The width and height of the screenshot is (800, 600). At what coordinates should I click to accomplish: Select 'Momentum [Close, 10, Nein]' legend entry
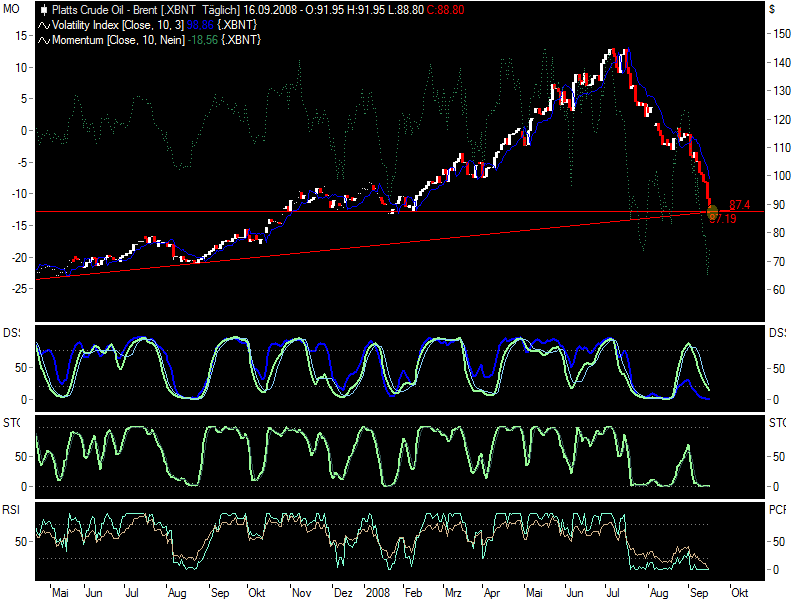pos(118,40)
